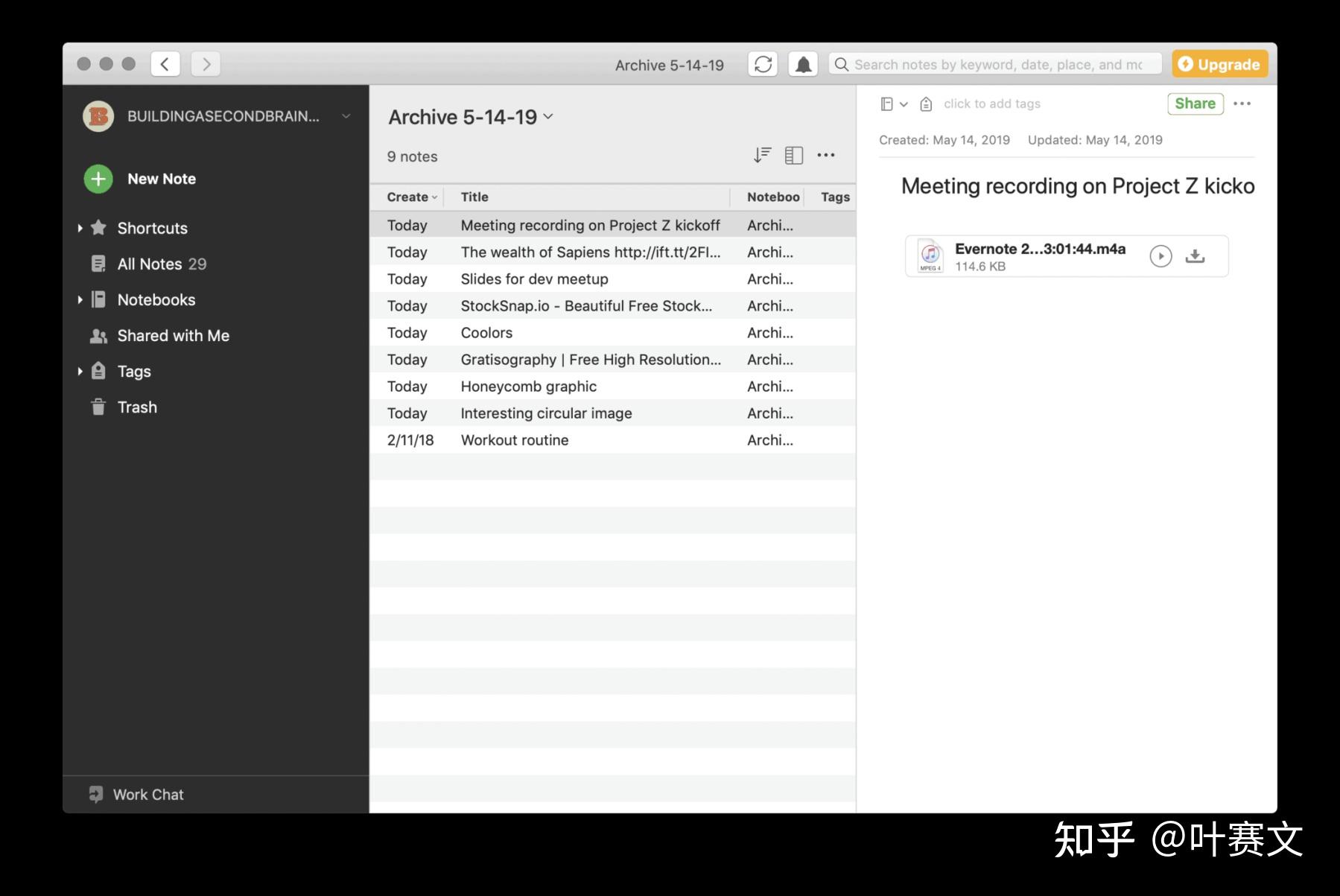This screenshot has height=896, width=1340.
Task: Open All Notes from the sidebar
Action: (150, 264)
